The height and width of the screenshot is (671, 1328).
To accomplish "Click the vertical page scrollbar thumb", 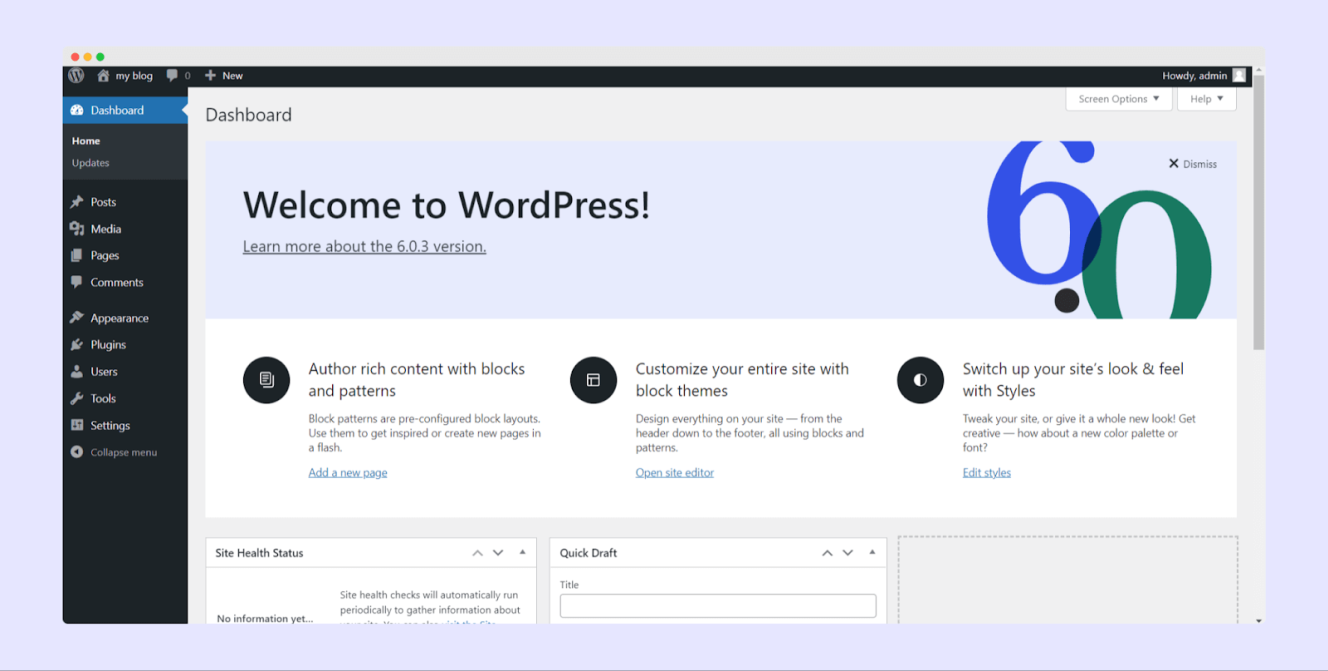I will tap(1259, 212).
